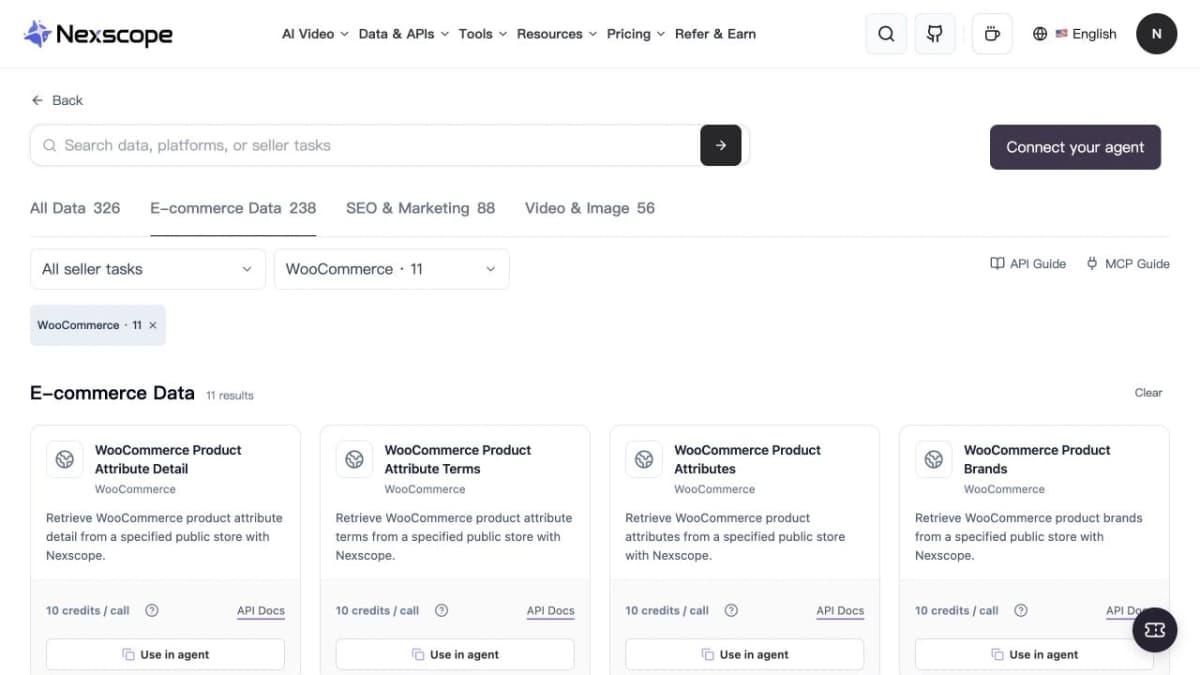Click the coffee cup icon button
The image size is (1200, 675).
(992, 34)
